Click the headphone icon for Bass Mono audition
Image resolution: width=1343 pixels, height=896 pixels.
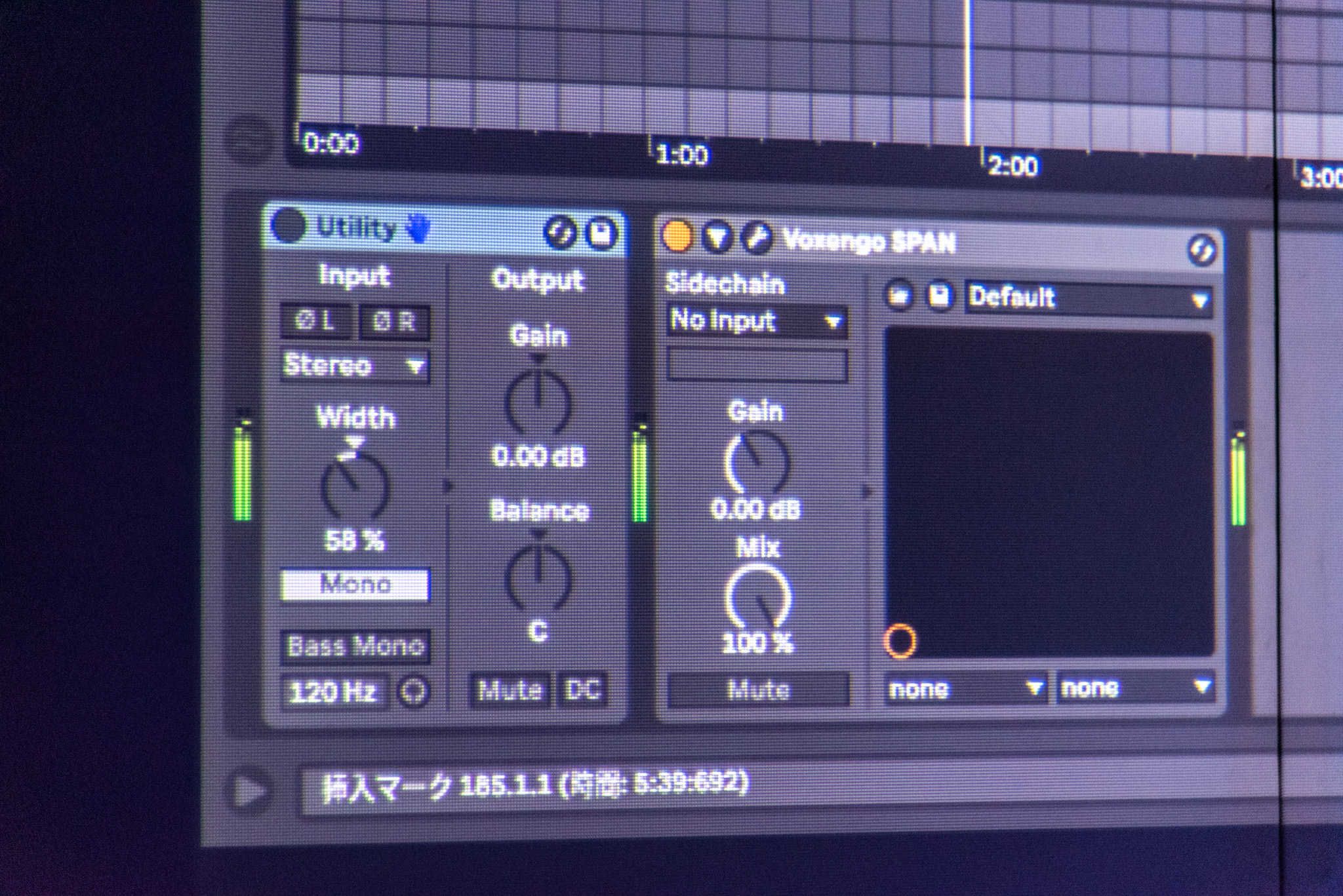[x=414, y=691]
